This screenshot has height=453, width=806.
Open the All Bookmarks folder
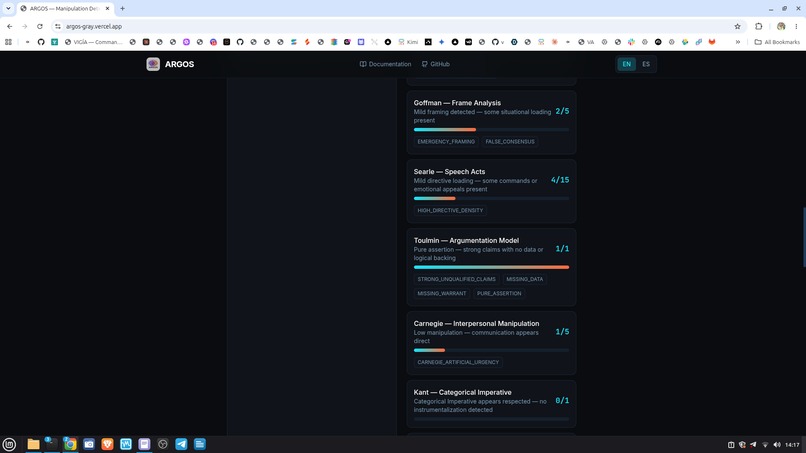click(777, 42)
